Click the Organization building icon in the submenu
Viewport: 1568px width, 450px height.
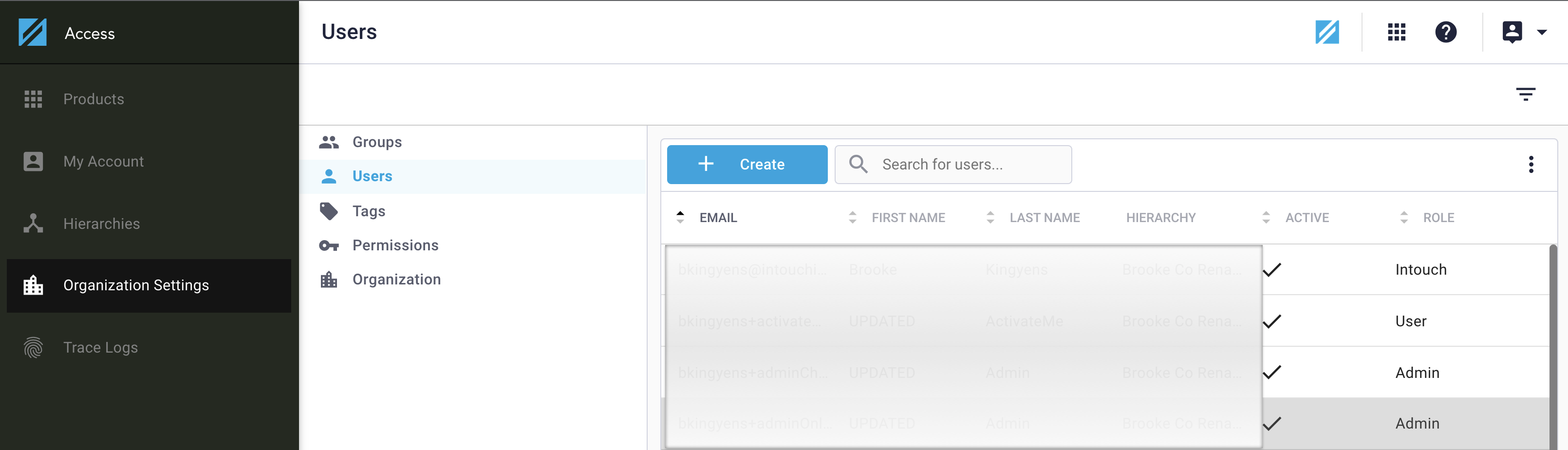point(329,280)
